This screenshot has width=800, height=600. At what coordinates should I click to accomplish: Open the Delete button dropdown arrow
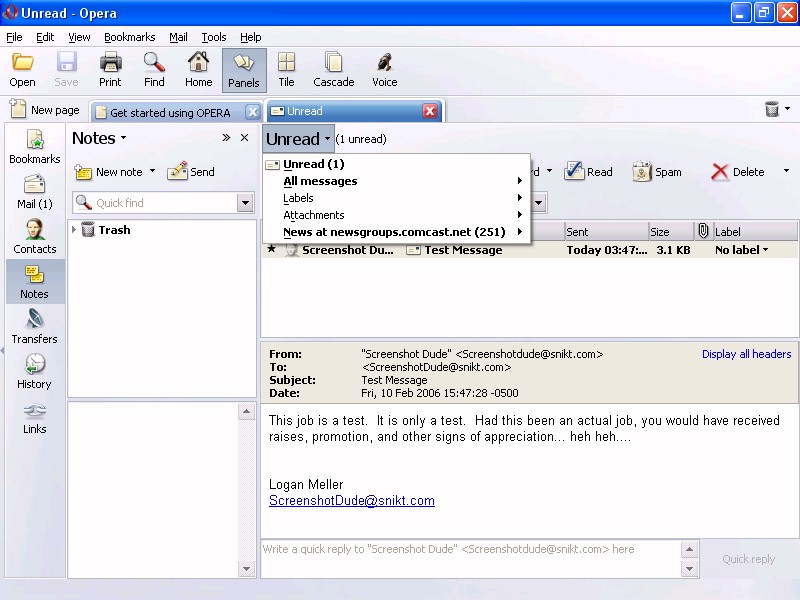pyautogui.click(x=786, y=172)
